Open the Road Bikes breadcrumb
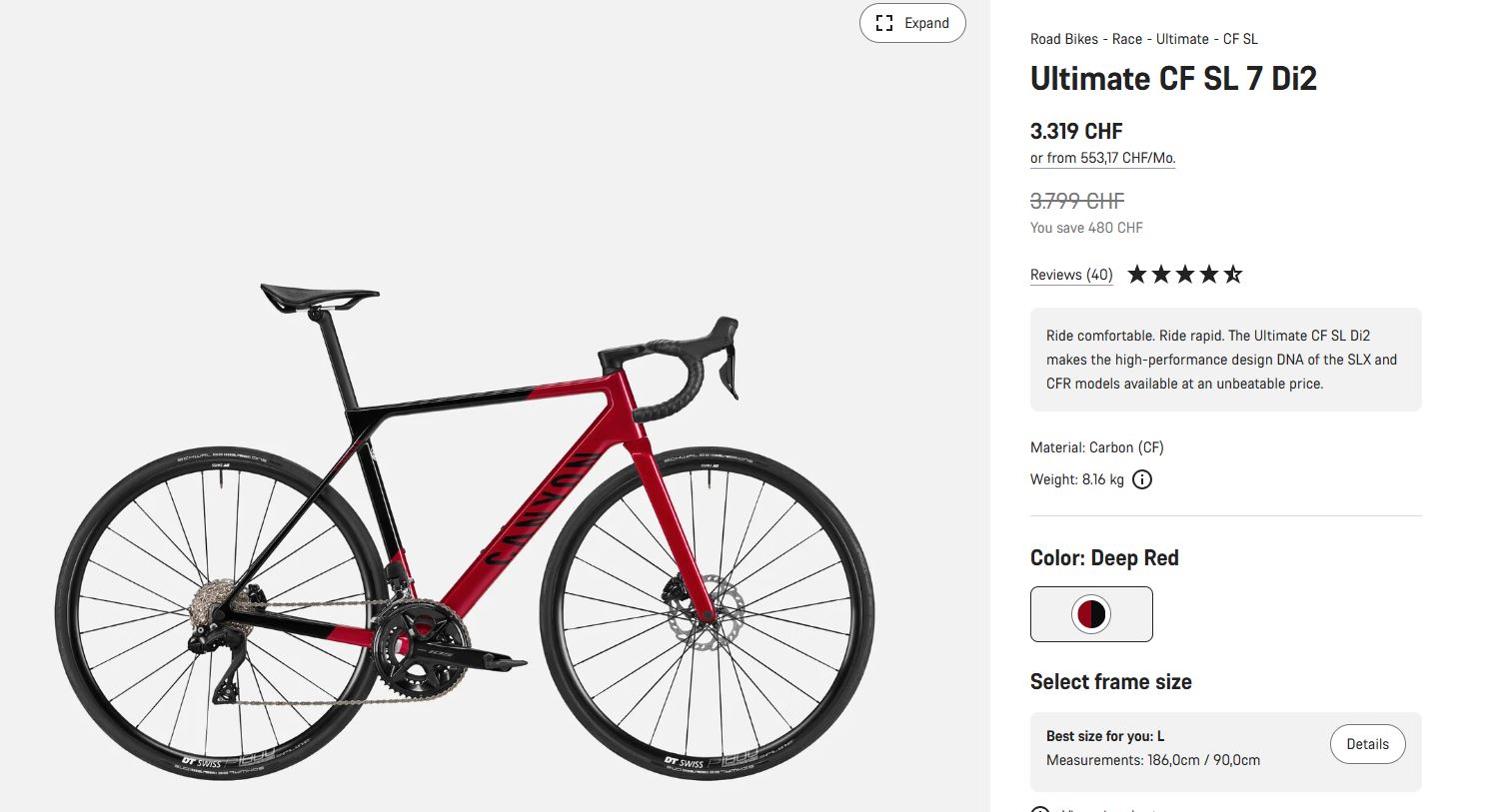 click(x=1063, y=39)
